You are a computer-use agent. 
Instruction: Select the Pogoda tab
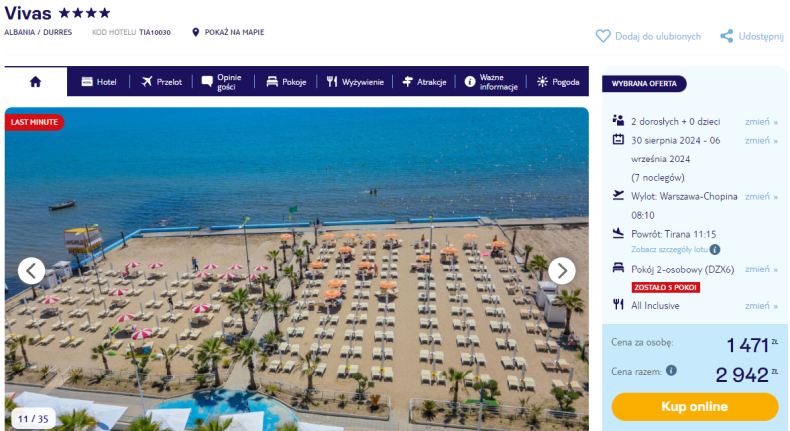click(558, 82)
